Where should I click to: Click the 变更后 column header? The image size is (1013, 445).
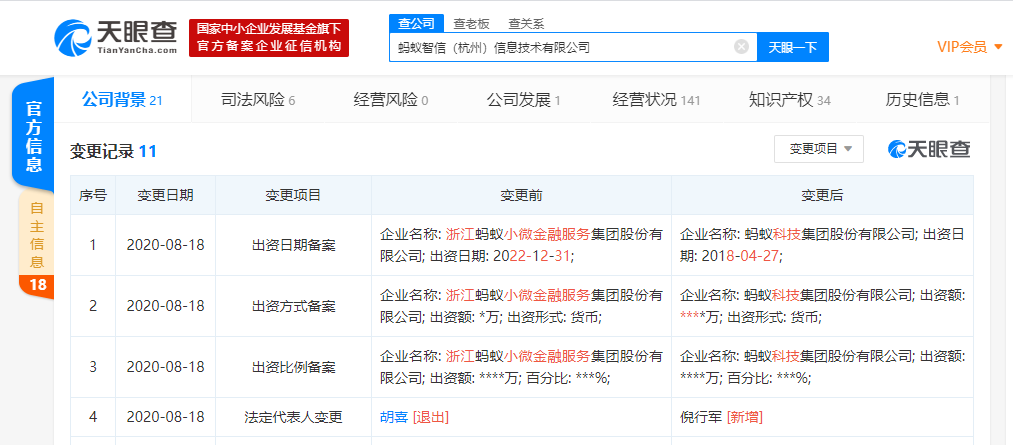tap(822, 195)
